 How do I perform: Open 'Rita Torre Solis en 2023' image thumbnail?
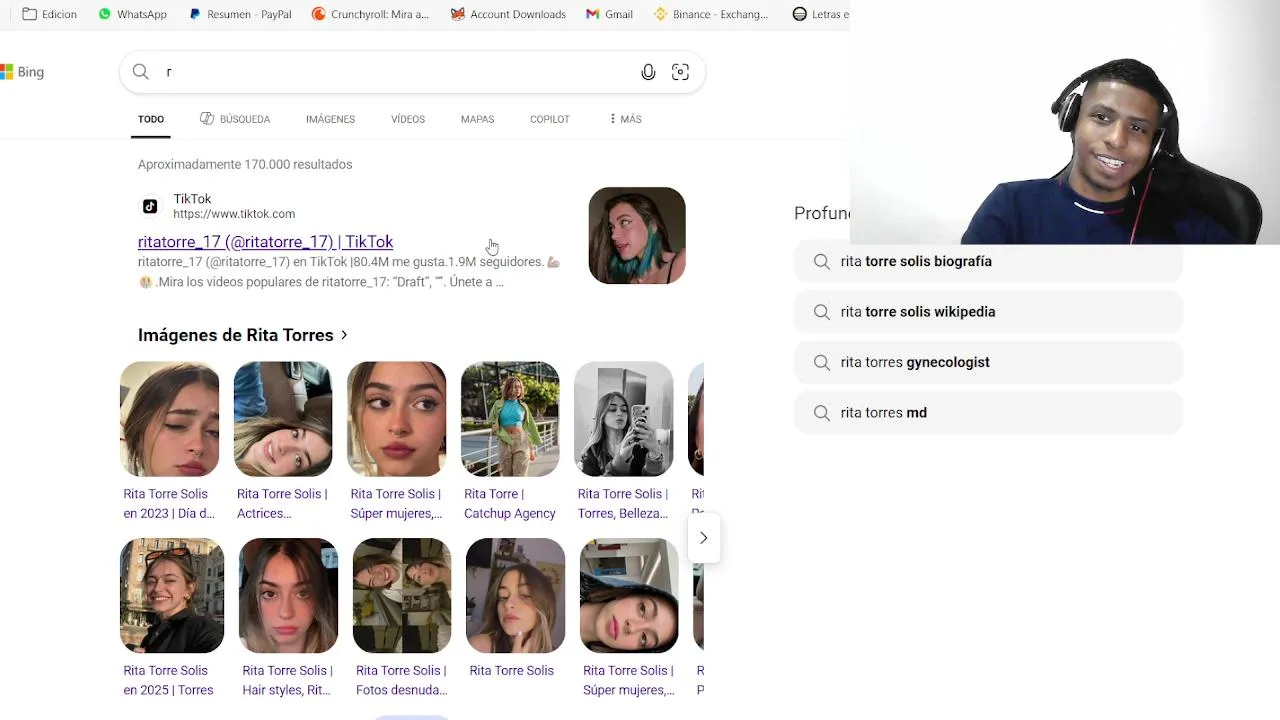tap(170, 419)
